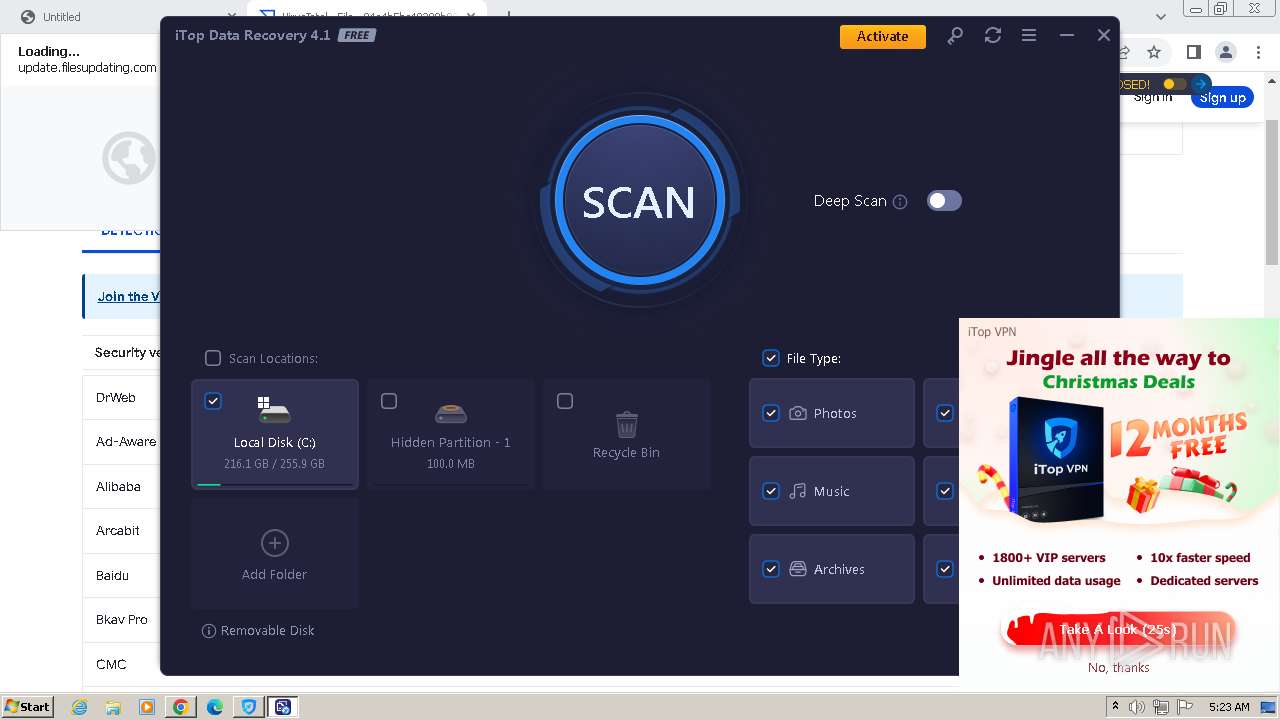
Task: Uncheck the Local Disk (C:) checkbox
Action: click(213, 401)
